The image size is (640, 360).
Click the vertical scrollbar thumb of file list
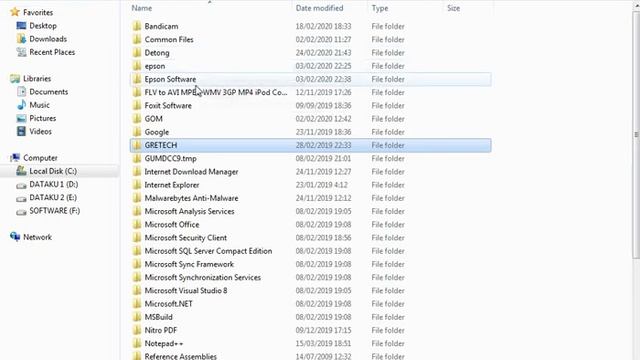coord(636,135)
